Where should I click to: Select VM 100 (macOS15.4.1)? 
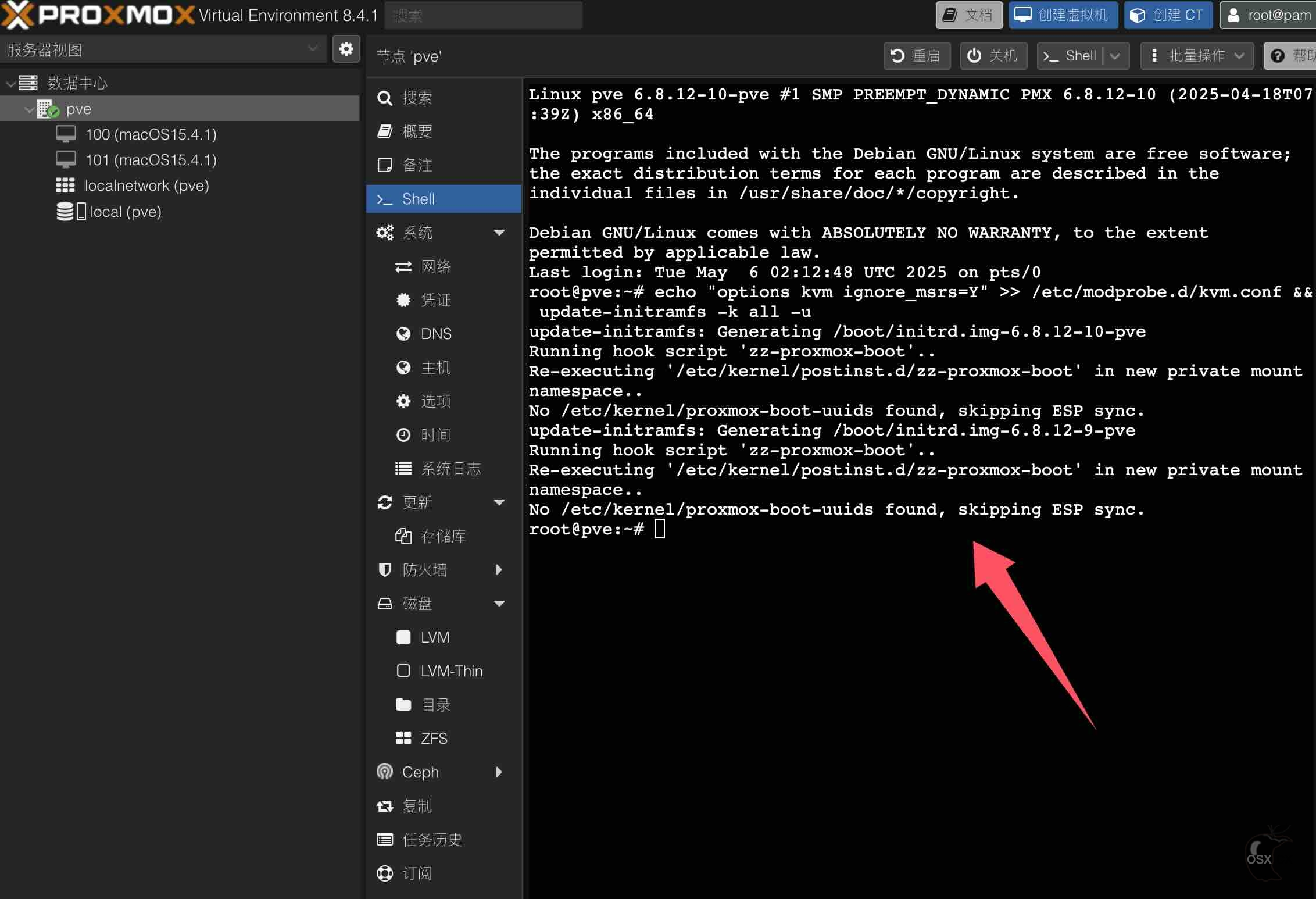point(151,134)
